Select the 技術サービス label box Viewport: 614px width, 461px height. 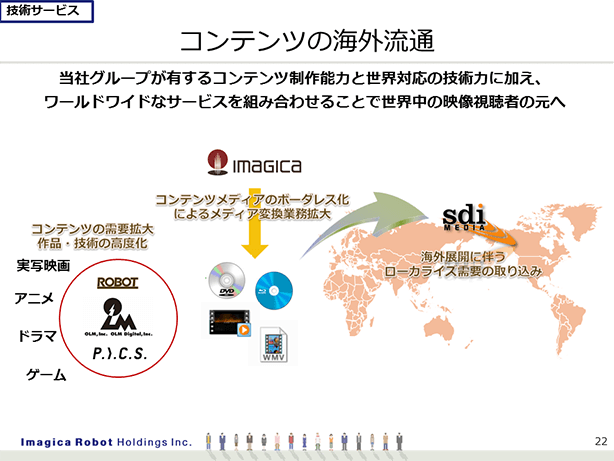coord(47,12)
